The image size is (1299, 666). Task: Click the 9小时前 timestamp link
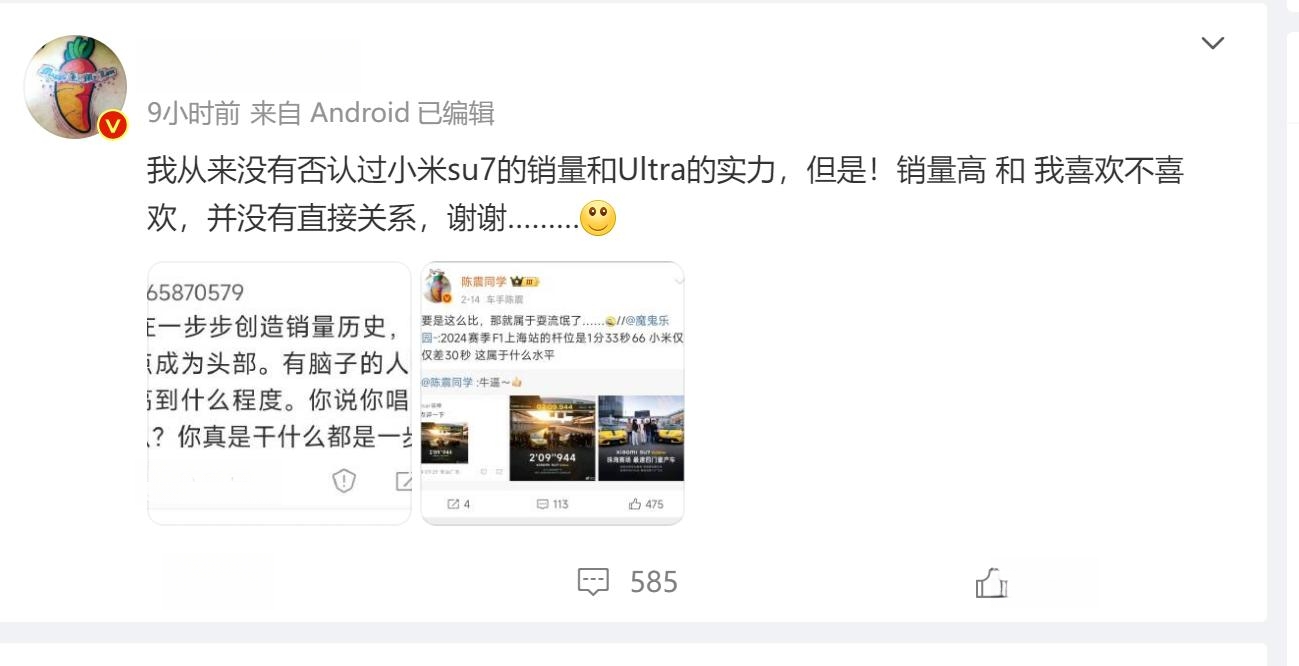pos(193,113)
